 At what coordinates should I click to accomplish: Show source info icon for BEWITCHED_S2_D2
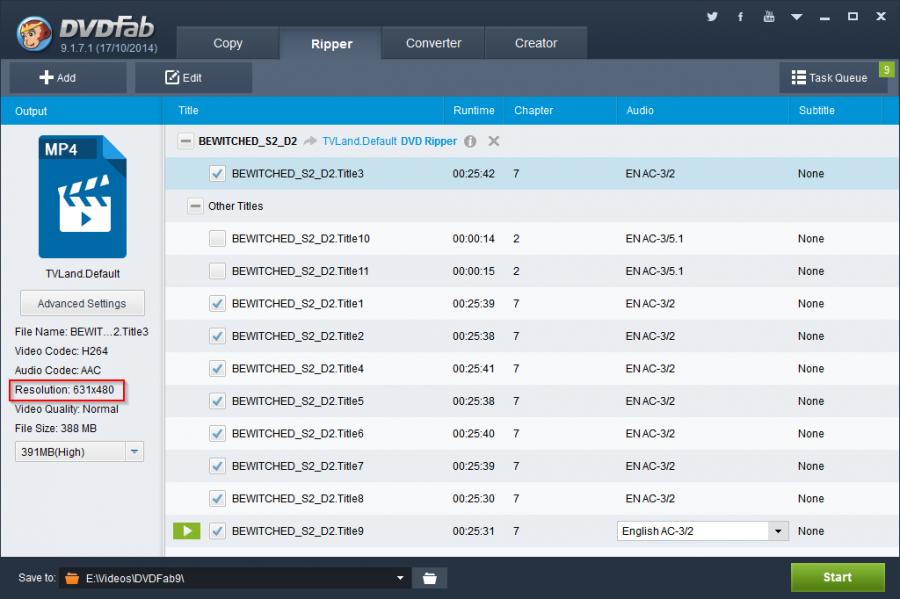click(470, 141)
